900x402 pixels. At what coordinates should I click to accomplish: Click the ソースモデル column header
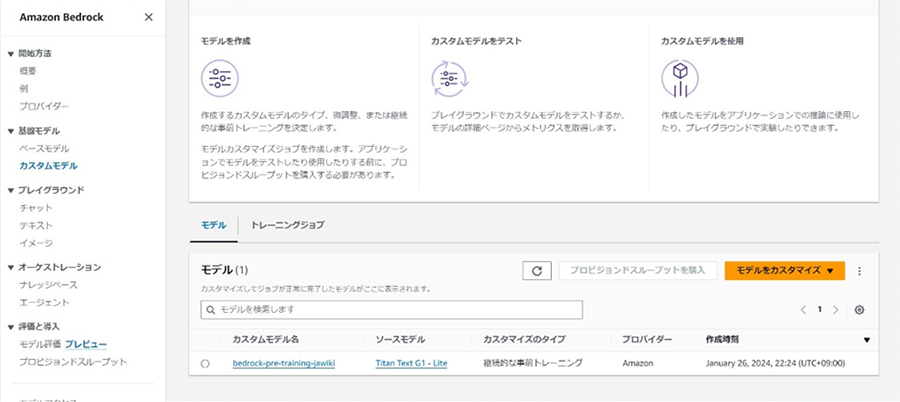point(400,339)
